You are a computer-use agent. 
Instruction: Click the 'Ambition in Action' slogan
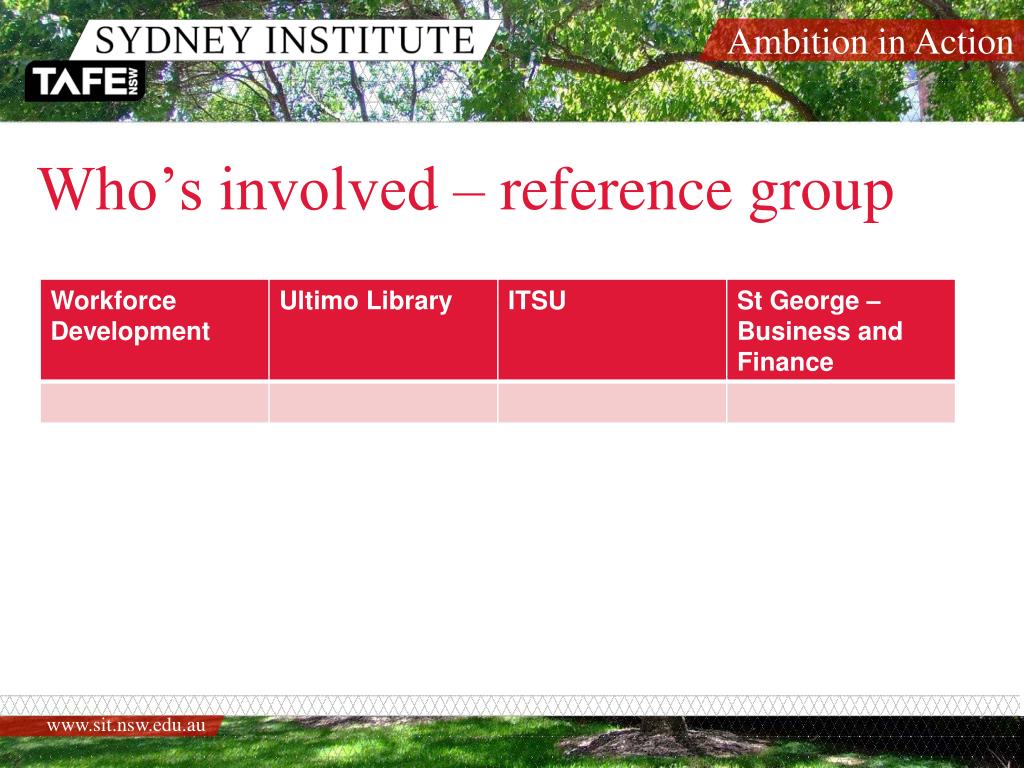click(870, 42)
